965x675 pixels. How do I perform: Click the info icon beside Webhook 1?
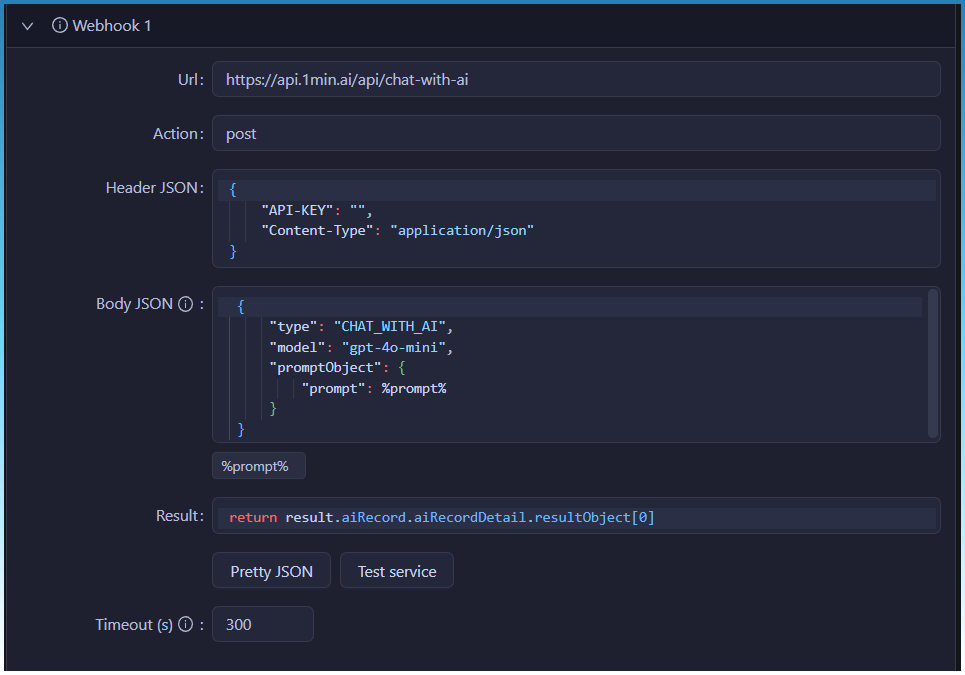(x=60, y=26)
